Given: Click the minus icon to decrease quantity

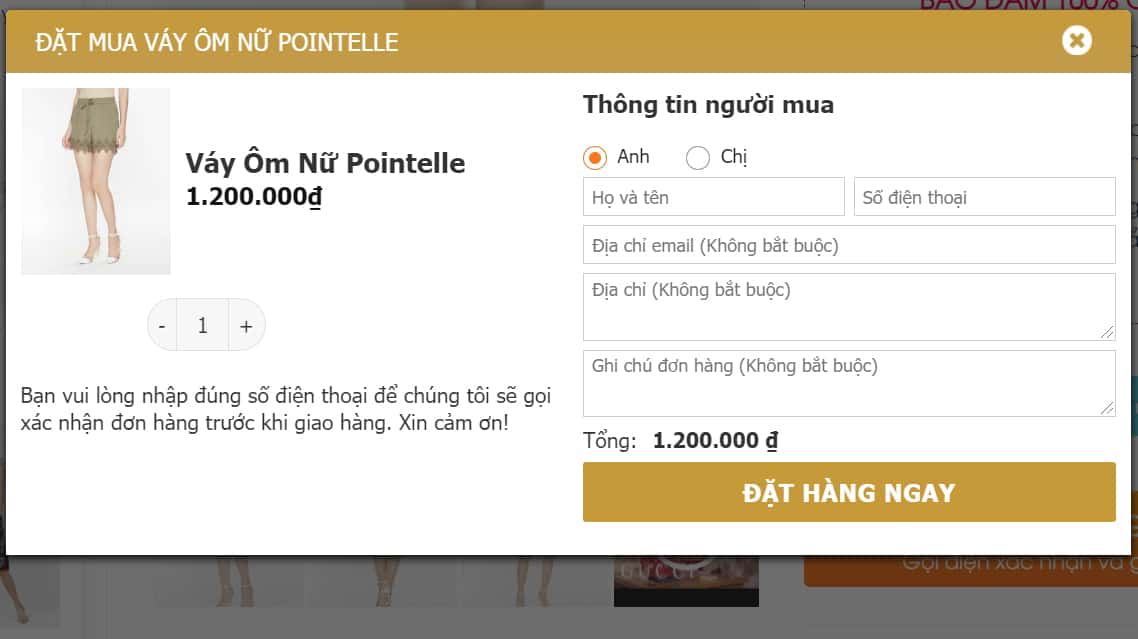Looking at the screenshot, I should click(161, 324).
